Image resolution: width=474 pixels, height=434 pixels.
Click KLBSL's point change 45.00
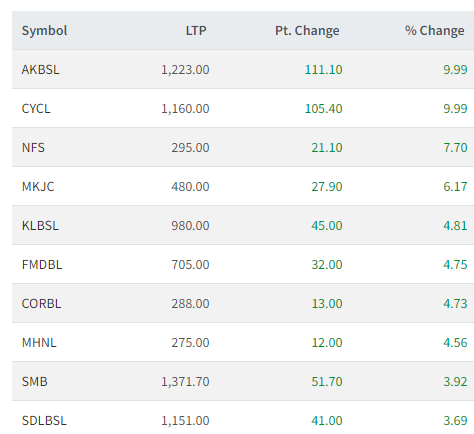click(x=327, y=226)
